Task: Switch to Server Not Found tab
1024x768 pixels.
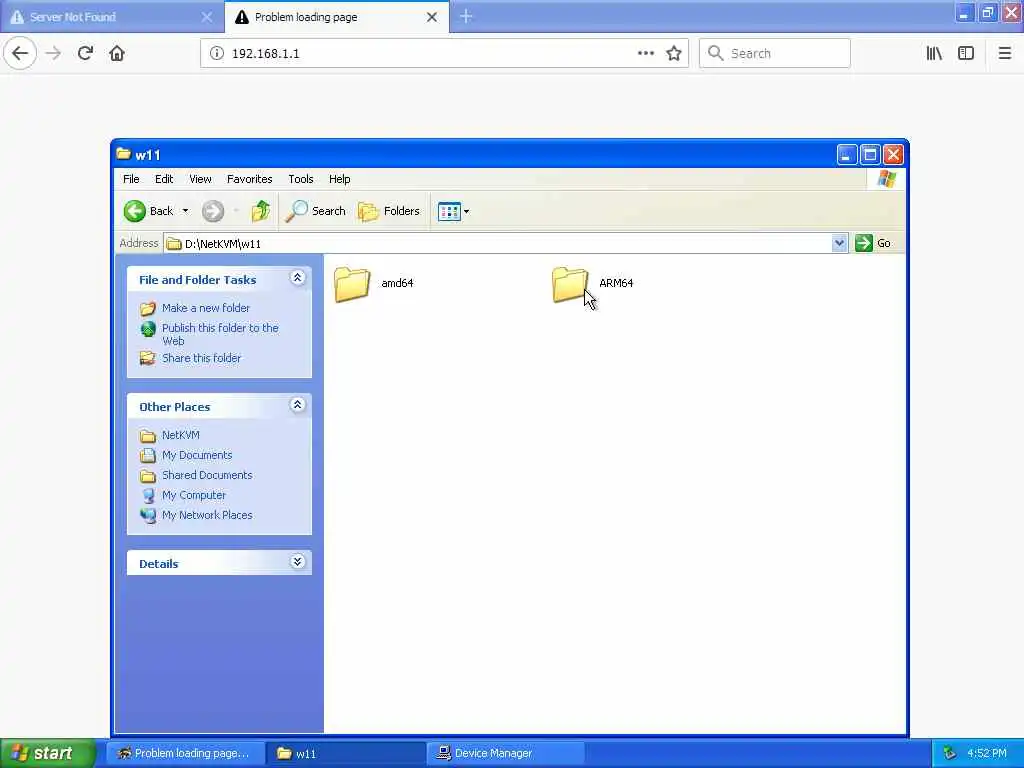Action: pos(112,16)
